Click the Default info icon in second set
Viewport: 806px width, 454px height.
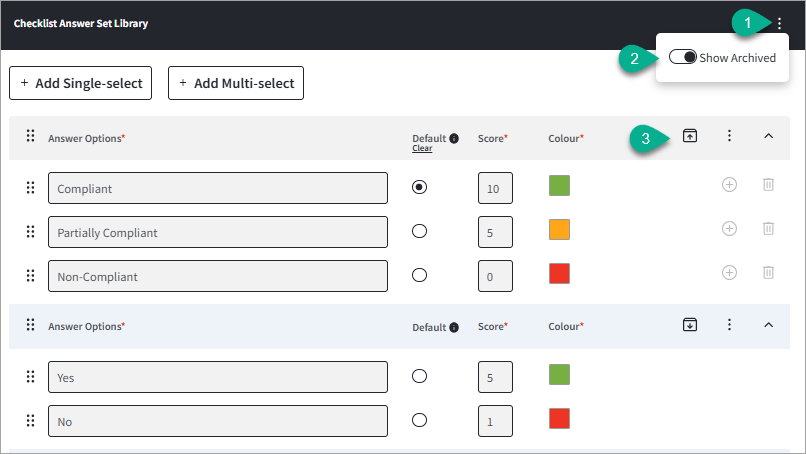click(x=454, y=327)
